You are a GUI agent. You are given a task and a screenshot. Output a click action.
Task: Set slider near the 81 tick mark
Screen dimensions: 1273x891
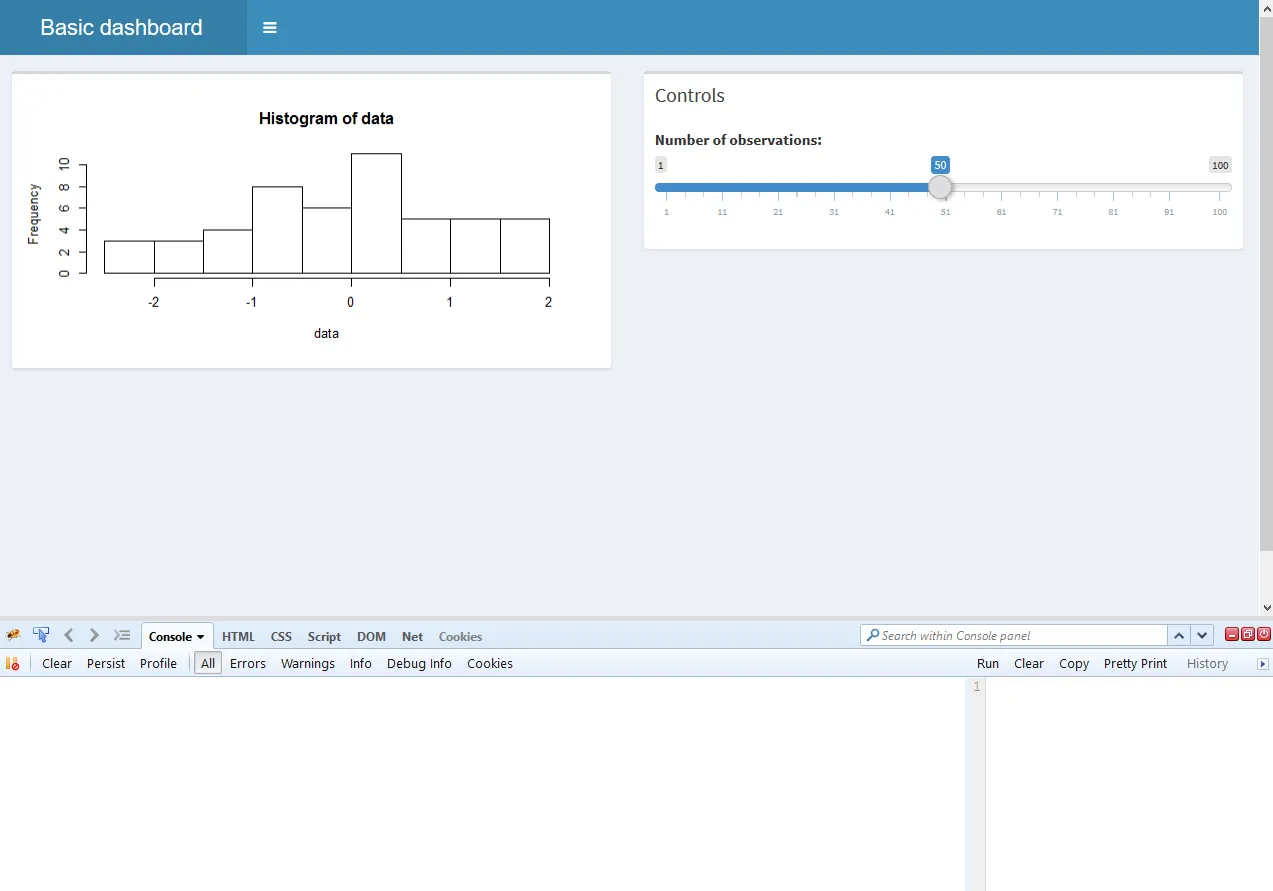pos(1113,187)
